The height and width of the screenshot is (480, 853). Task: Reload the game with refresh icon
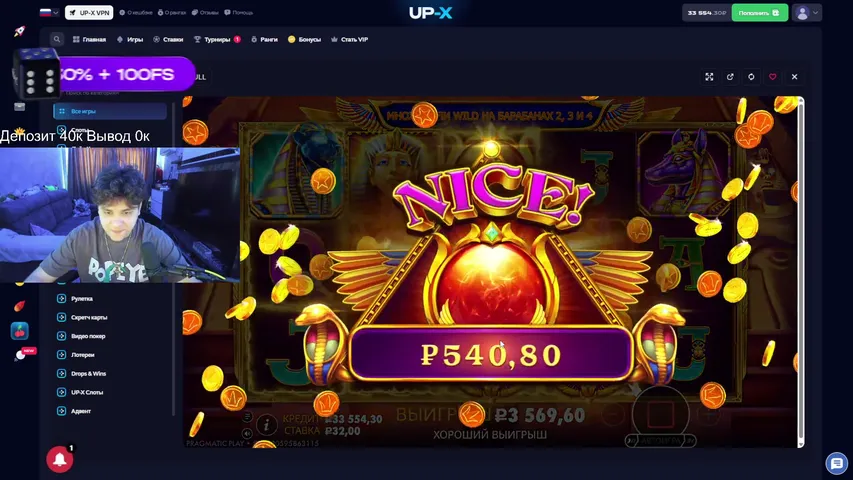(751, 77)
